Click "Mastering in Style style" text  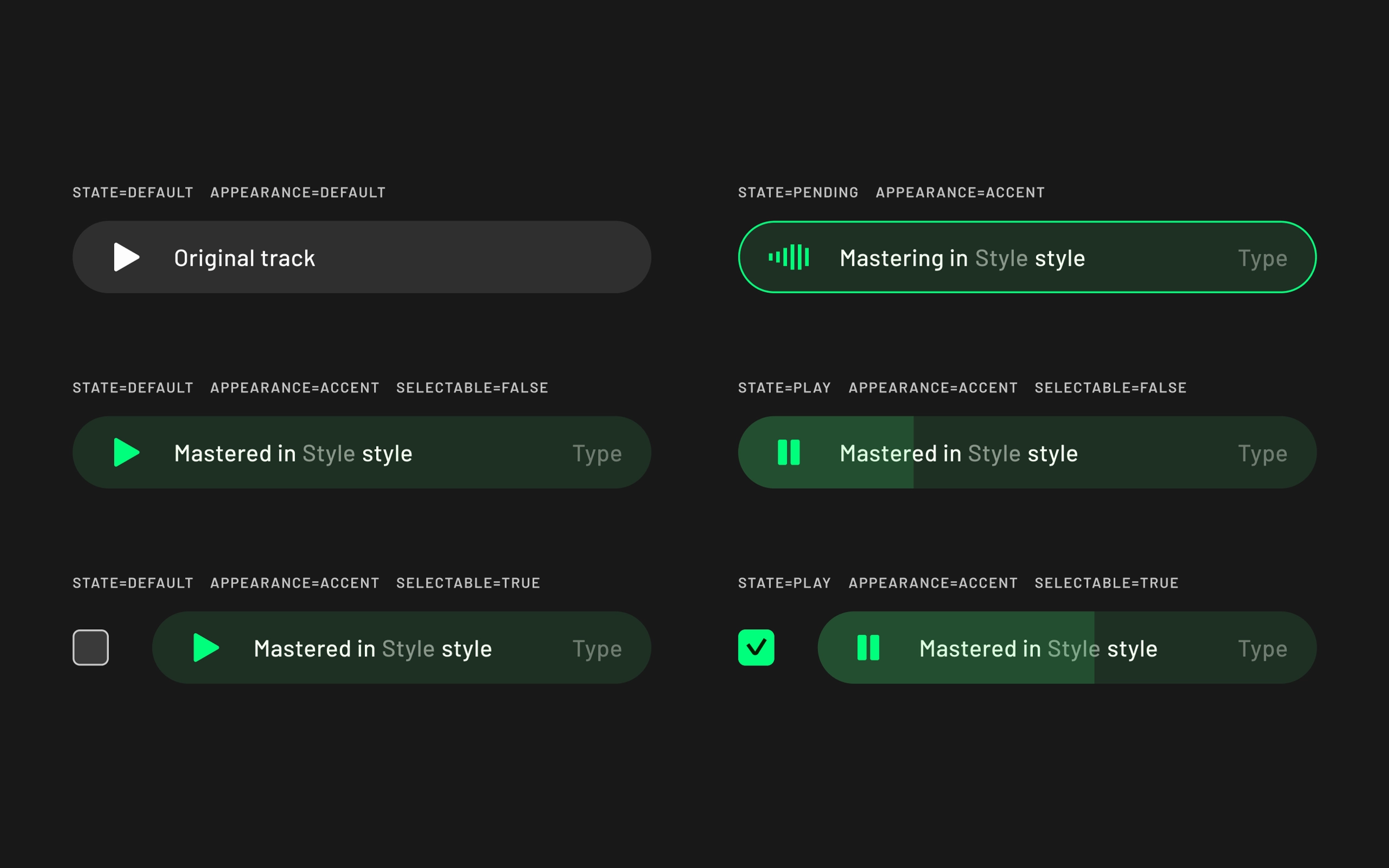click(962, 258)
